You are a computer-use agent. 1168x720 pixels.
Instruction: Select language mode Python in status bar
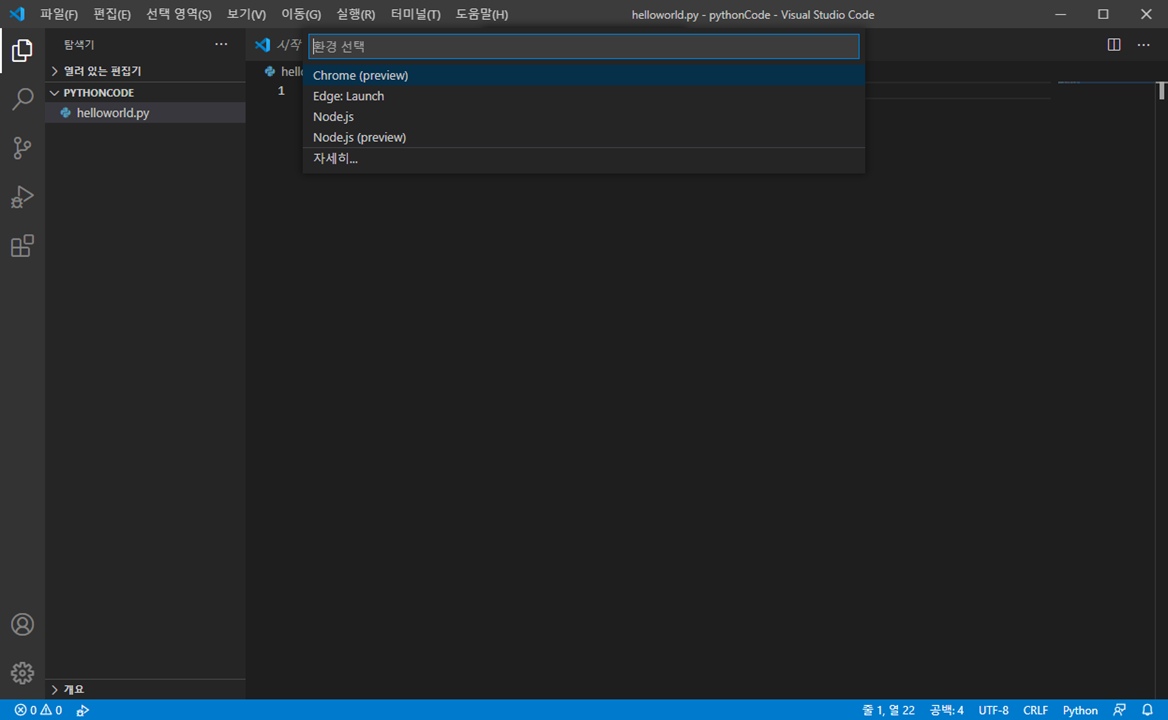click(x=1080, y=710)
